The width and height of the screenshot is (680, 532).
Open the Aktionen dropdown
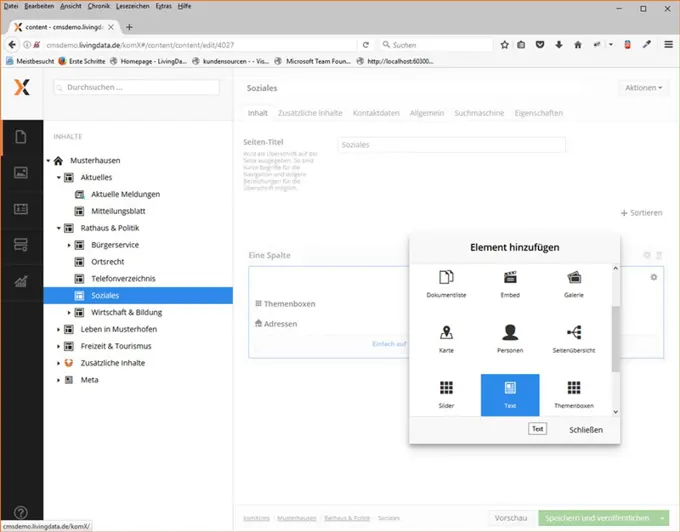click(x=642, y=88)
